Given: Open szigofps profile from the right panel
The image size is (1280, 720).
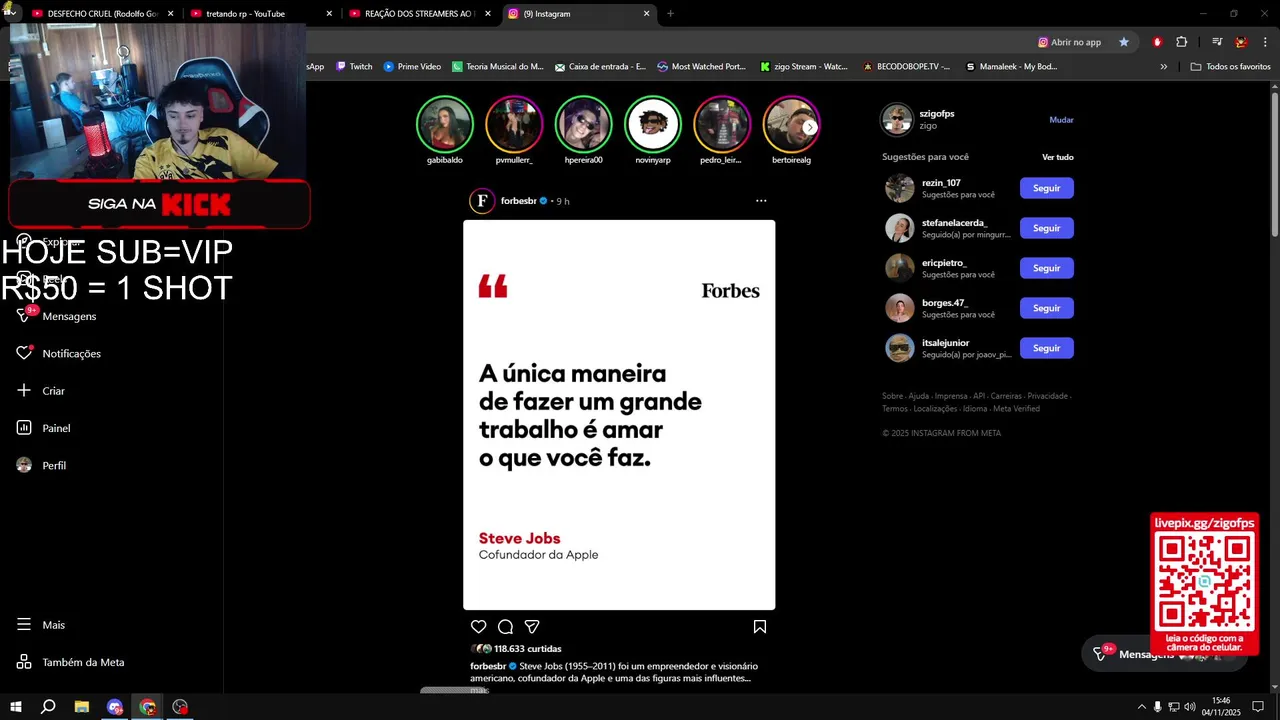Looking at the screenshot, I should pos(937,114).
